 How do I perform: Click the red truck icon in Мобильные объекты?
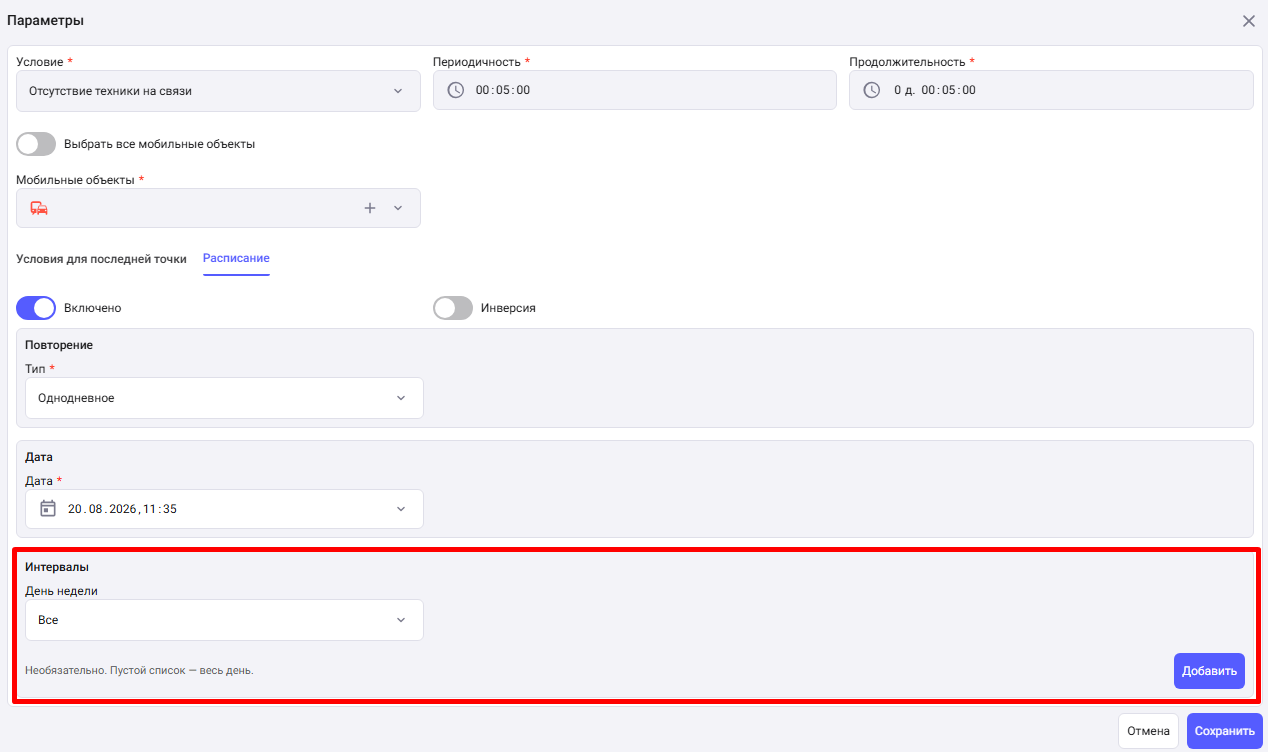click(39, 208)
